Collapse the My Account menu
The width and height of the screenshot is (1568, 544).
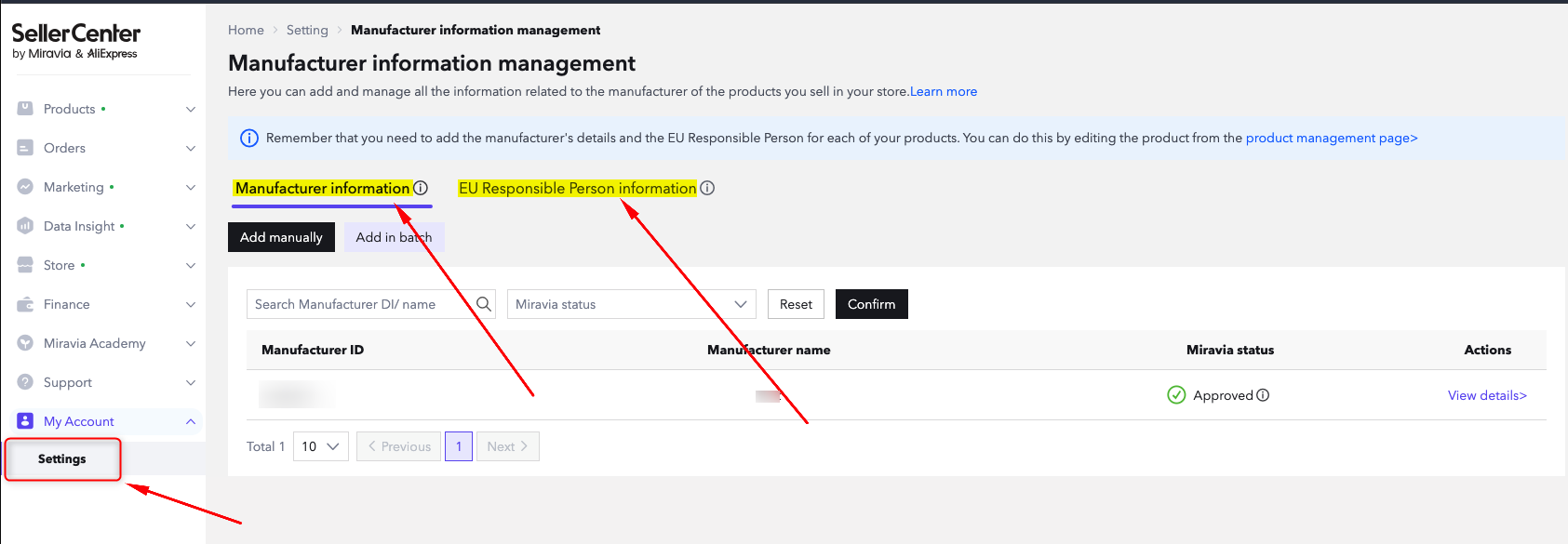190,421
